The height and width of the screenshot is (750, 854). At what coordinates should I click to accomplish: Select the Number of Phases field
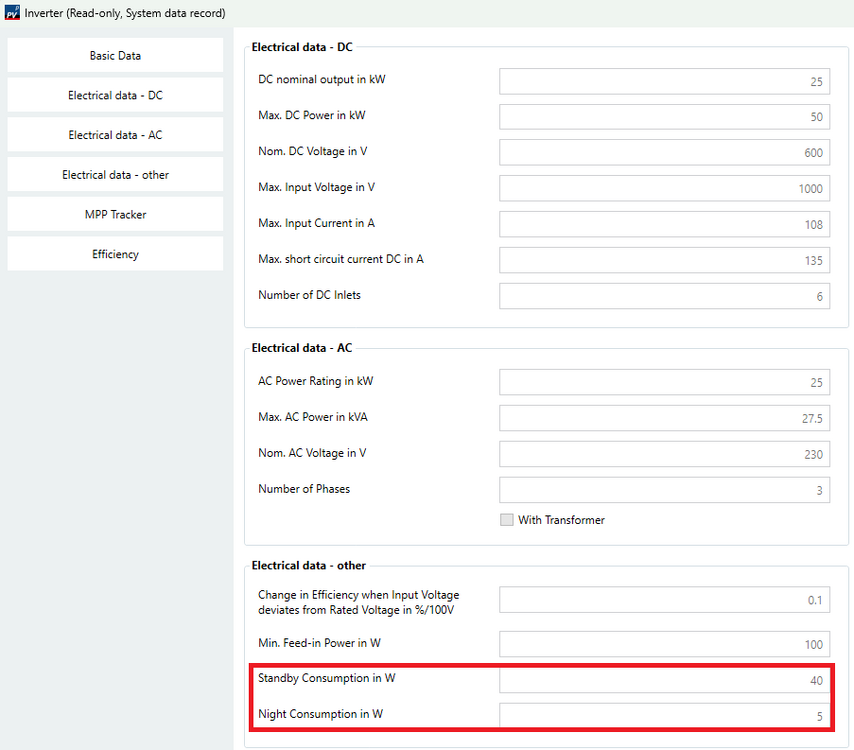(664, 490)
